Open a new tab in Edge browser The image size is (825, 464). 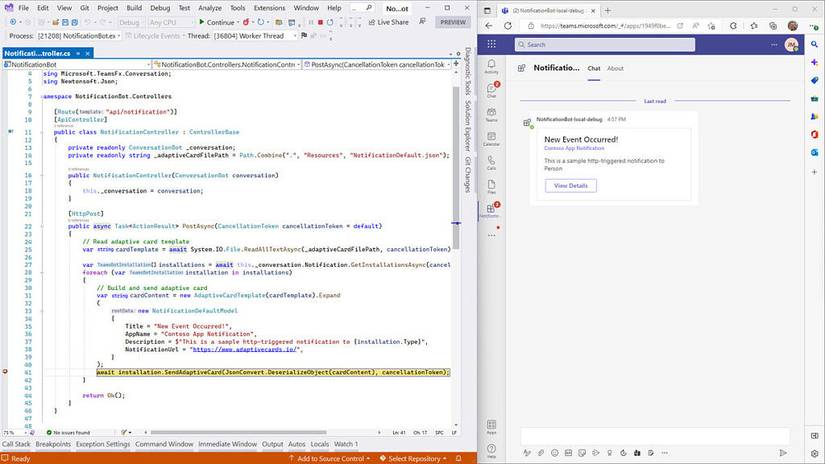point(608,10)
